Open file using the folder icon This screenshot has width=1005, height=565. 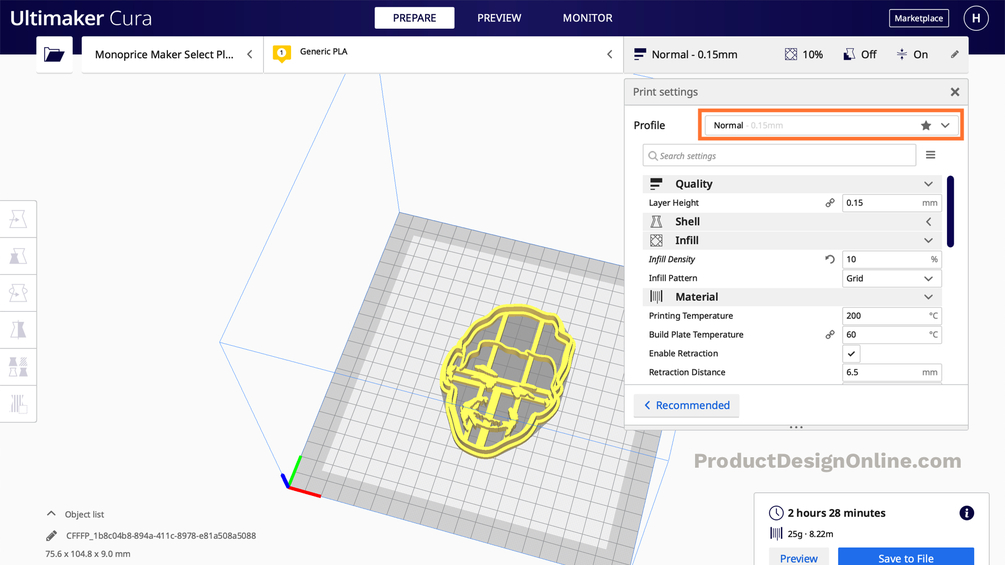tap(54, 54)
